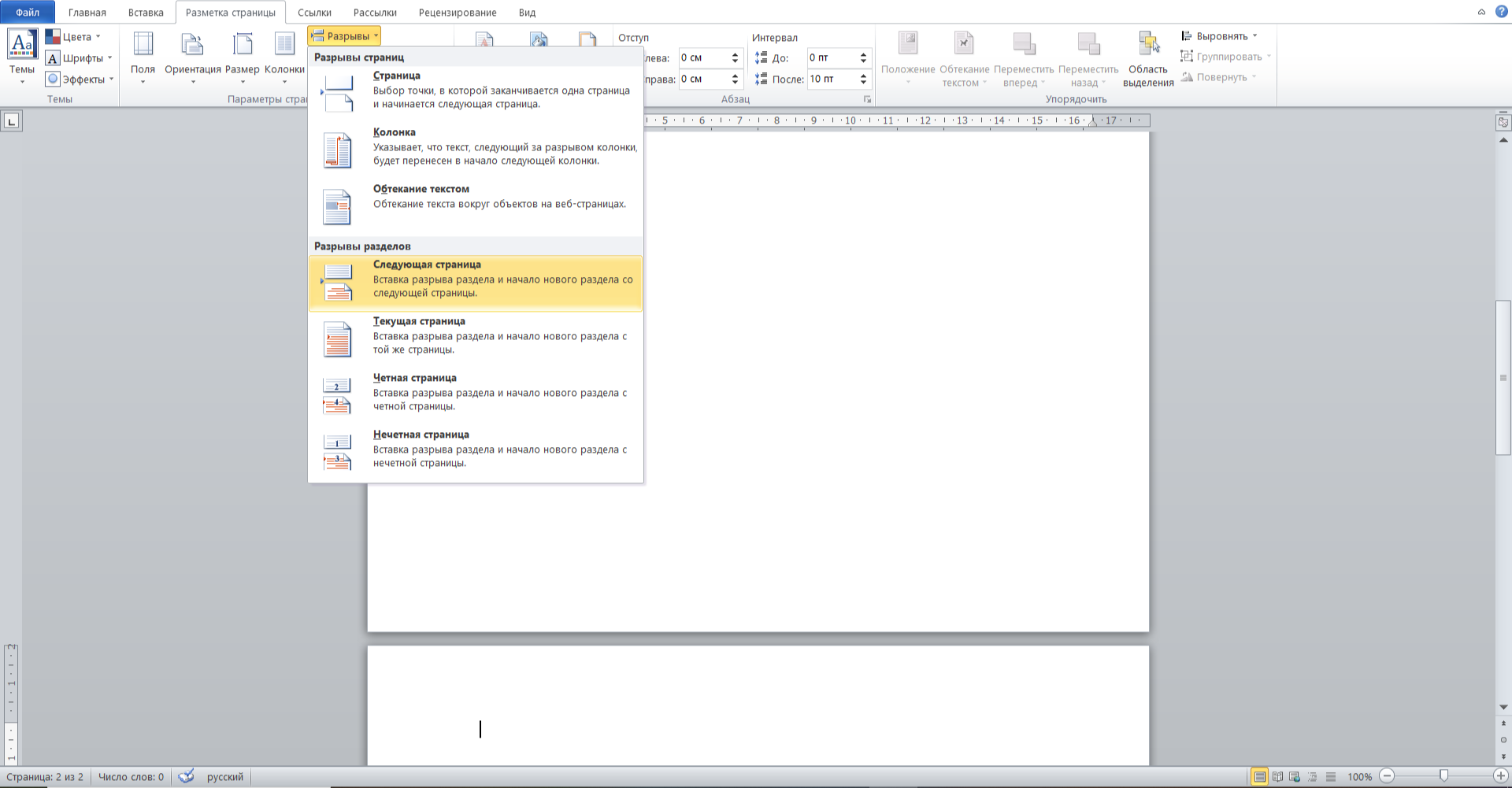The image size is (1512, 788).
Task: Click the Word help question mark icon
Action: [1502, 12]
